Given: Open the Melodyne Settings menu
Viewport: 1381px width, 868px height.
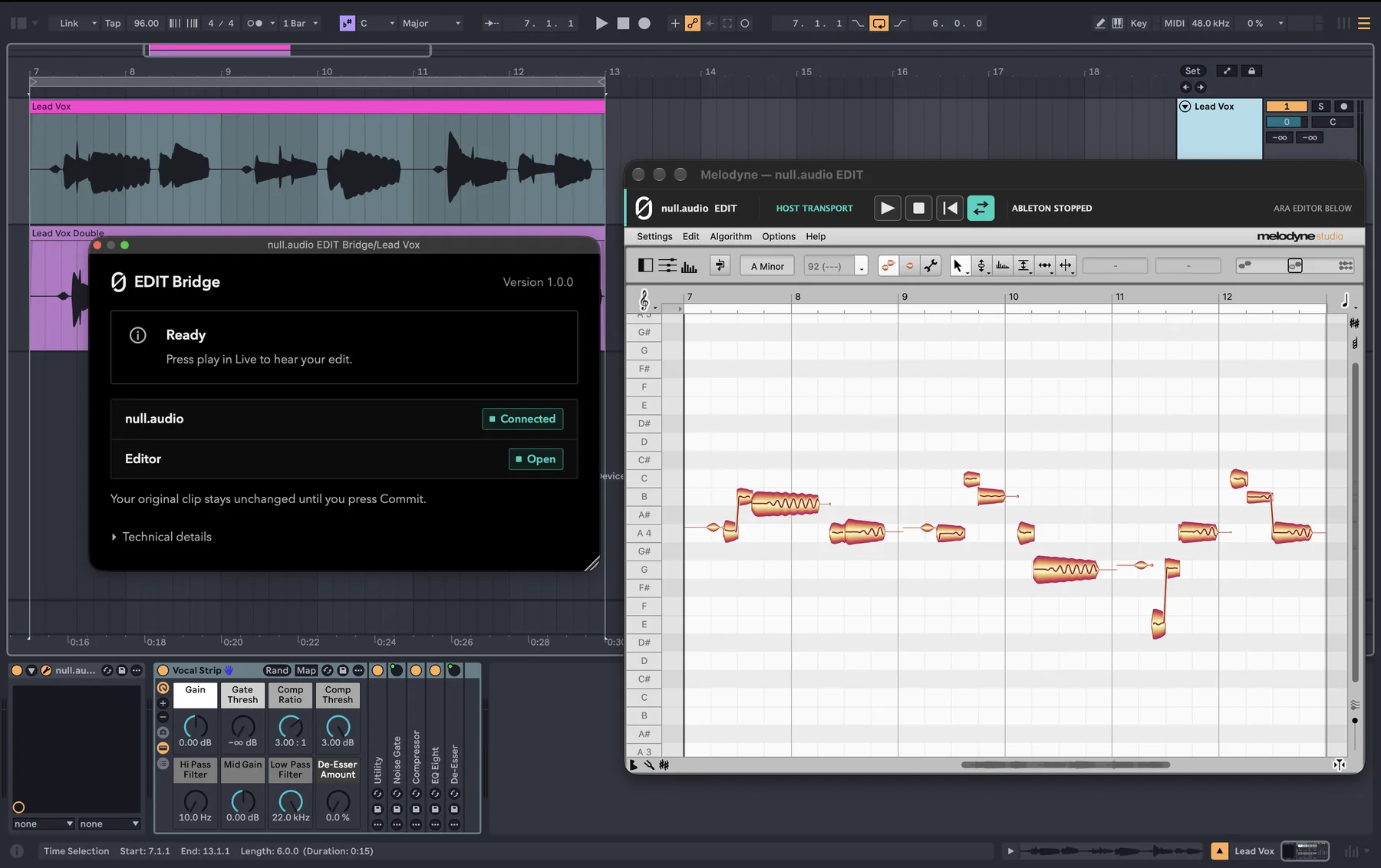Looking at the screenshot, I should (x=654, y=236).
